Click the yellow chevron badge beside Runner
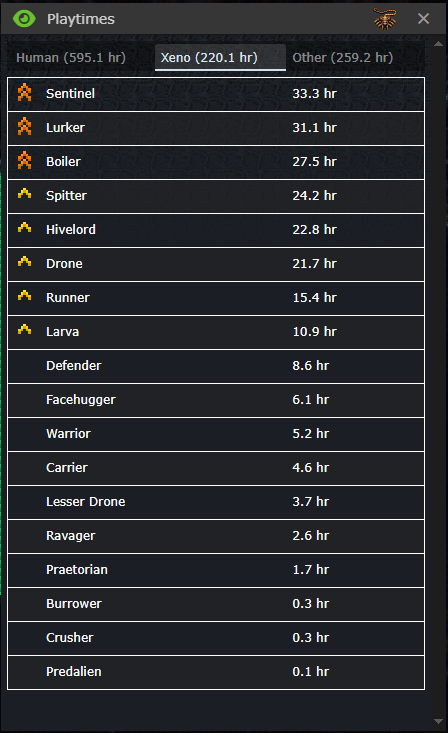 [x=25, y=296]
